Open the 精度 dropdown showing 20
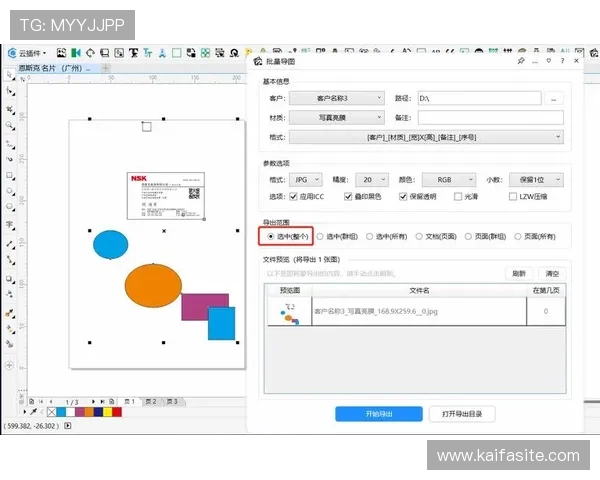 click(372, 180)
